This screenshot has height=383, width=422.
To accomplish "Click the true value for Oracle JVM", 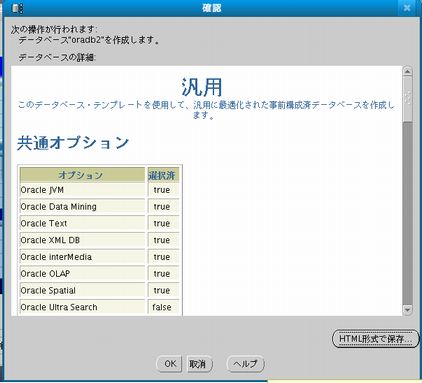I will [163, 190].
